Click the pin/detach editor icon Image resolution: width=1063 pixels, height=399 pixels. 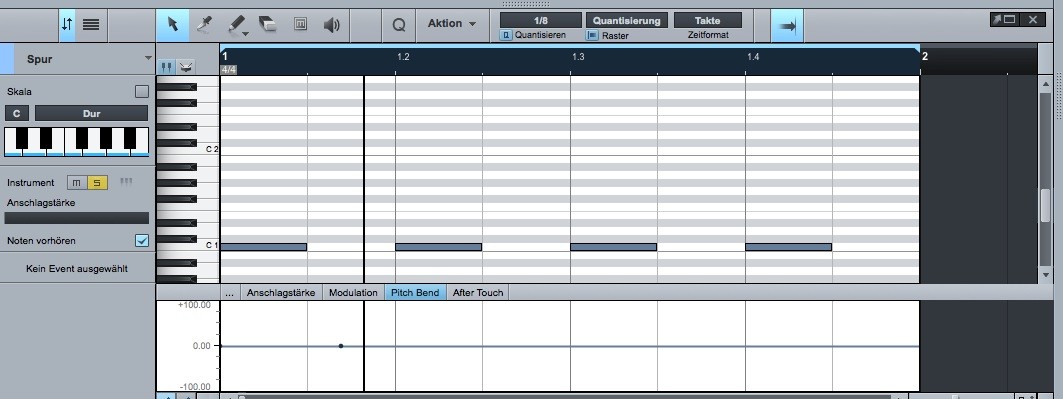click(997, 20)
